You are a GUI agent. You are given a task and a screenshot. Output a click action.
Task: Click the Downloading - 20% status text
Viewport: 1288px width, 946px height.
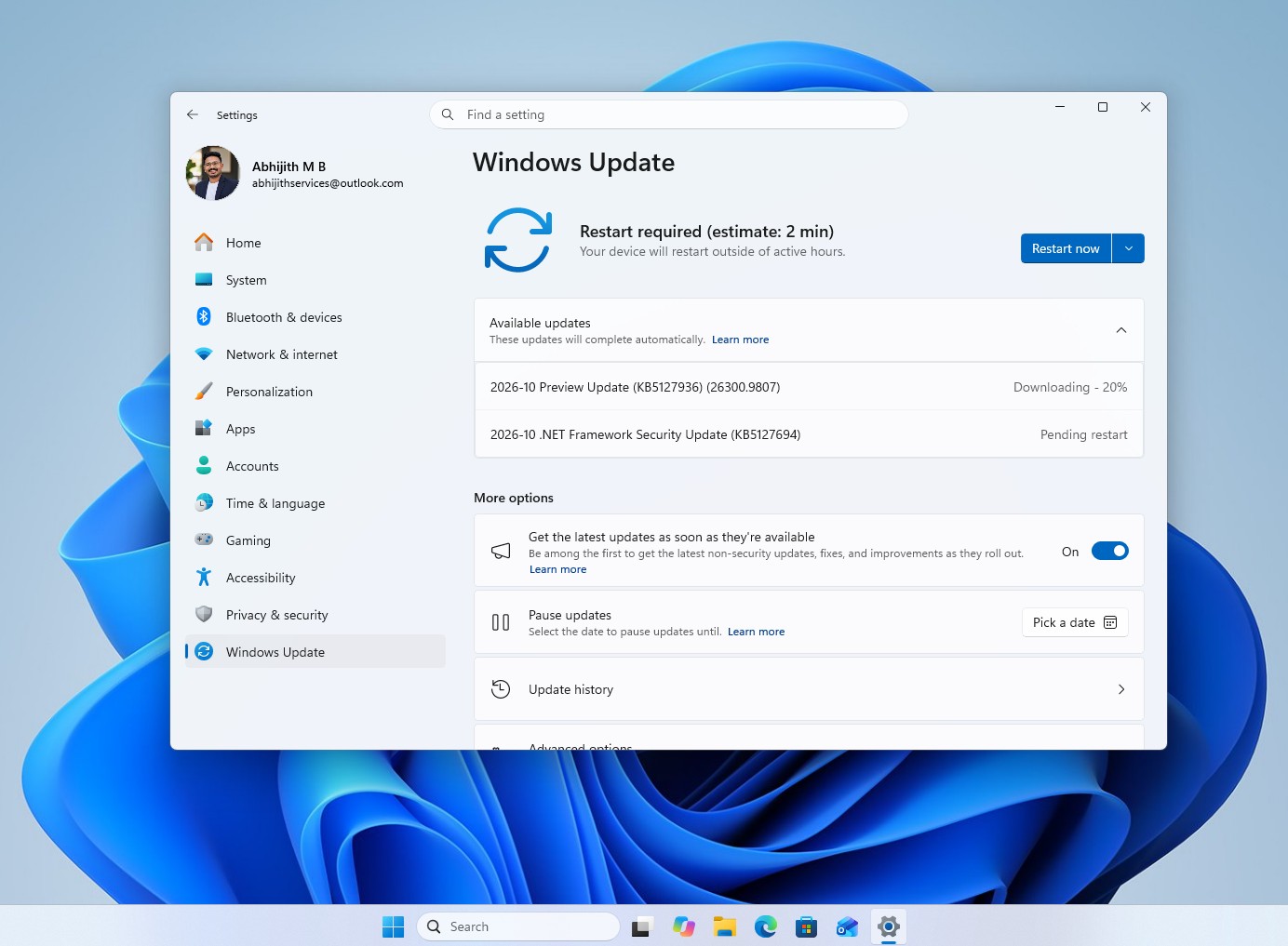(x=1070, y=387)
